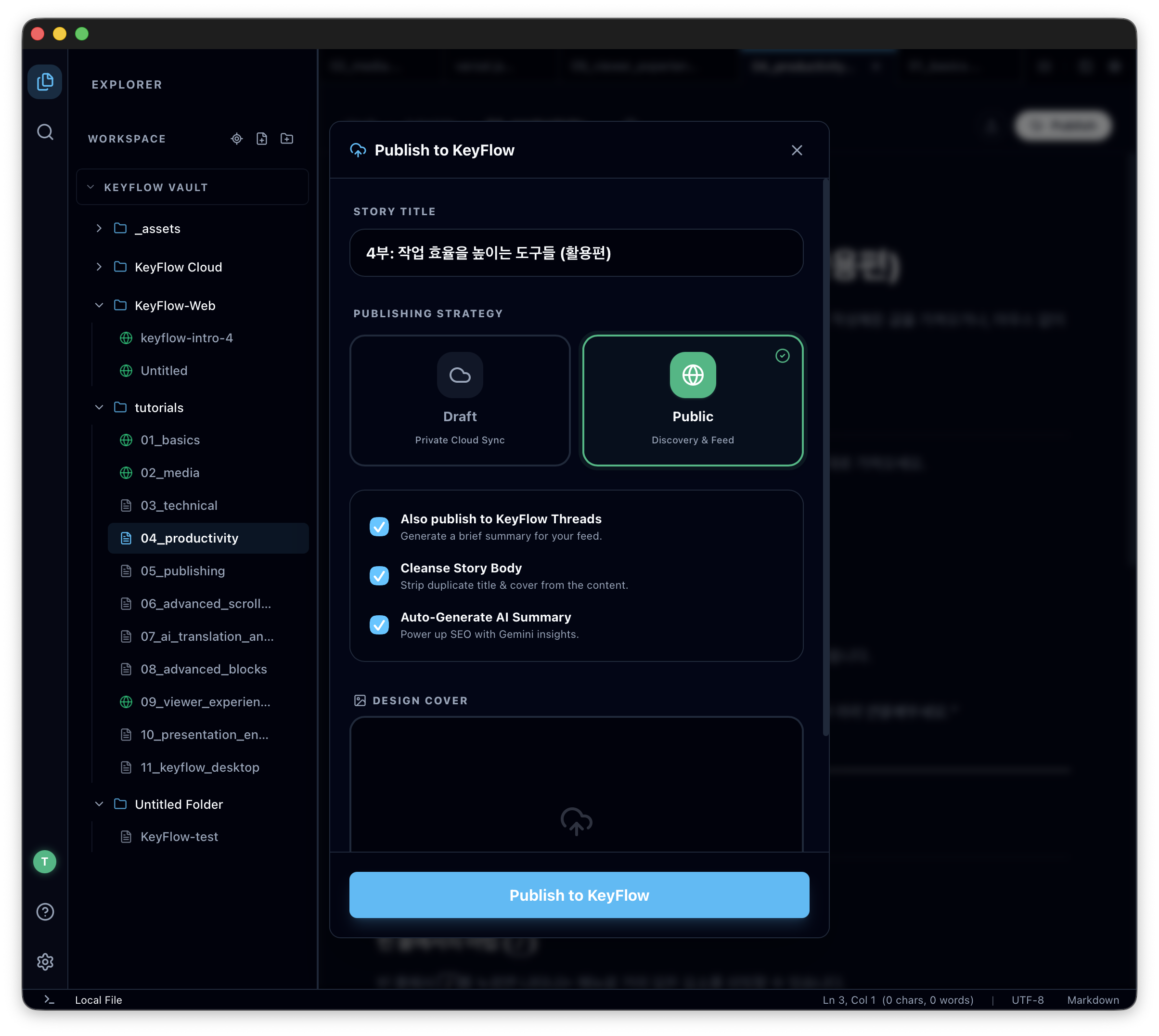Viewport: 1159px width, 1036px height.
Task: Click the globe icon beside Untitled
Action: point(126,371)
